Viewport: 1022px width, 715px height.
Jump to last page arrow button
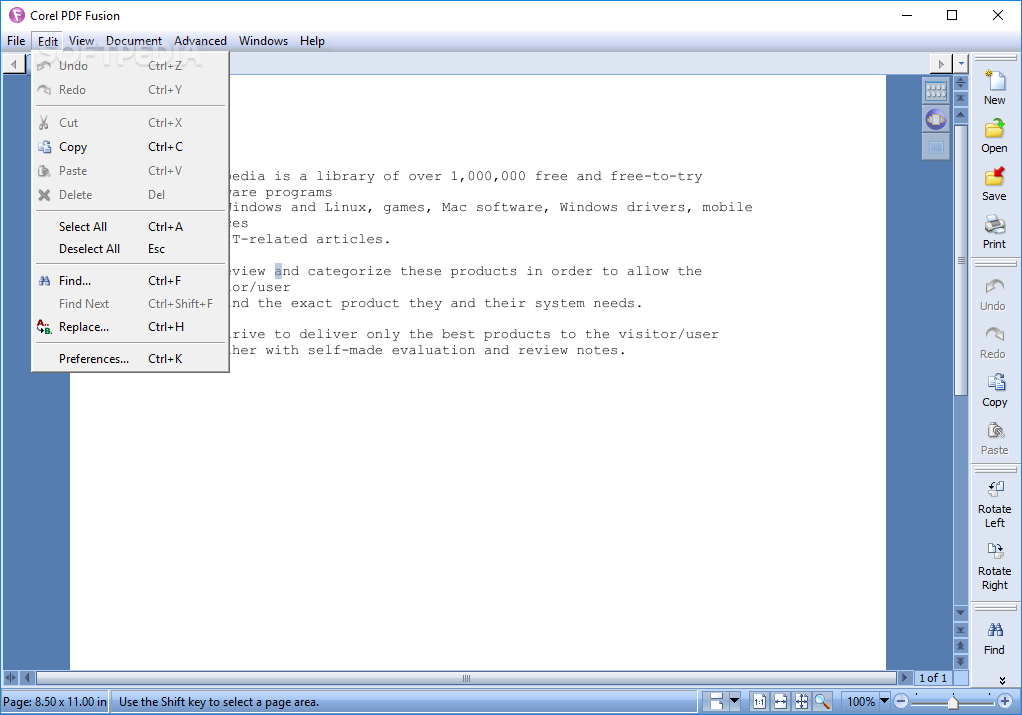point(961,630)
